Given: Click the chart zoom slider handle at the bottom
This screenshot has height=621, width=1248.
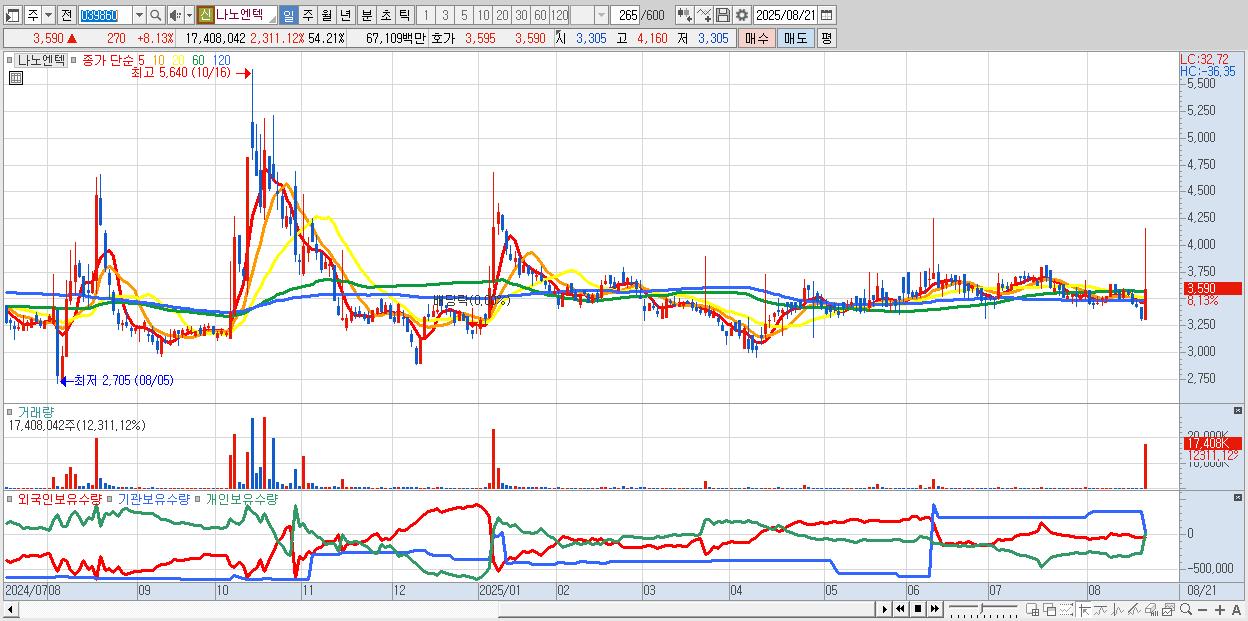Looking at the screenshot, I should pos(982,608).
